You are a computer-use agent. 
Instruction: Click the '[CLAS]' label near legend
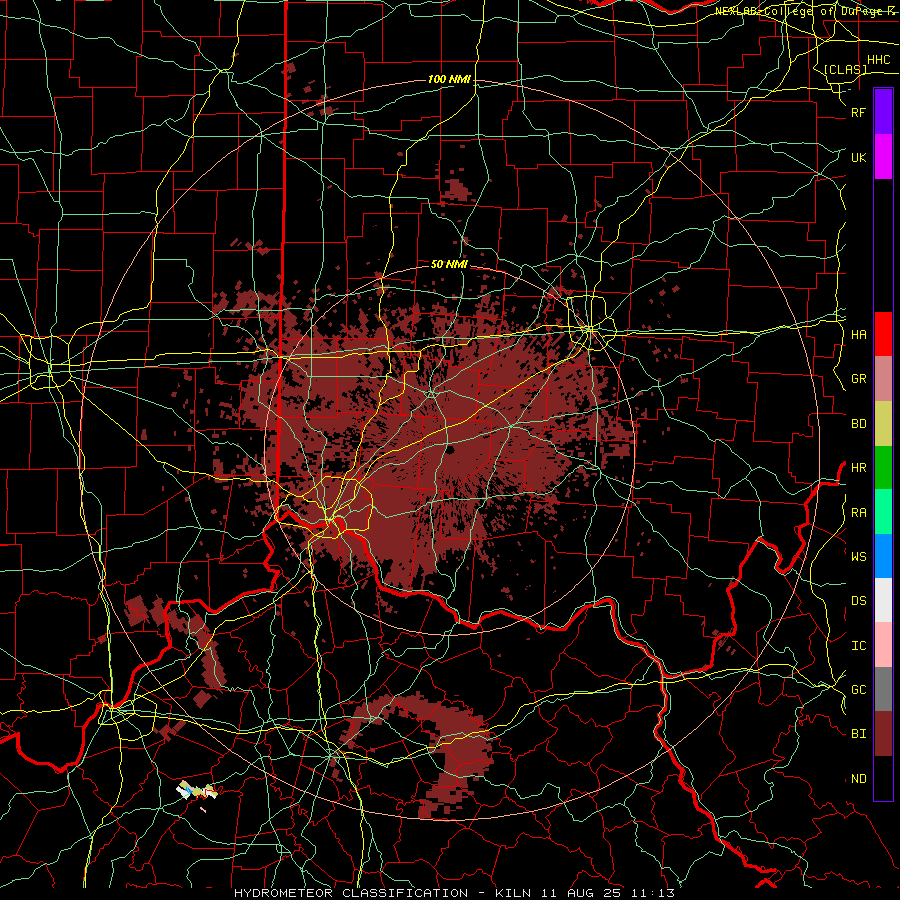click(x=845, y=69)
